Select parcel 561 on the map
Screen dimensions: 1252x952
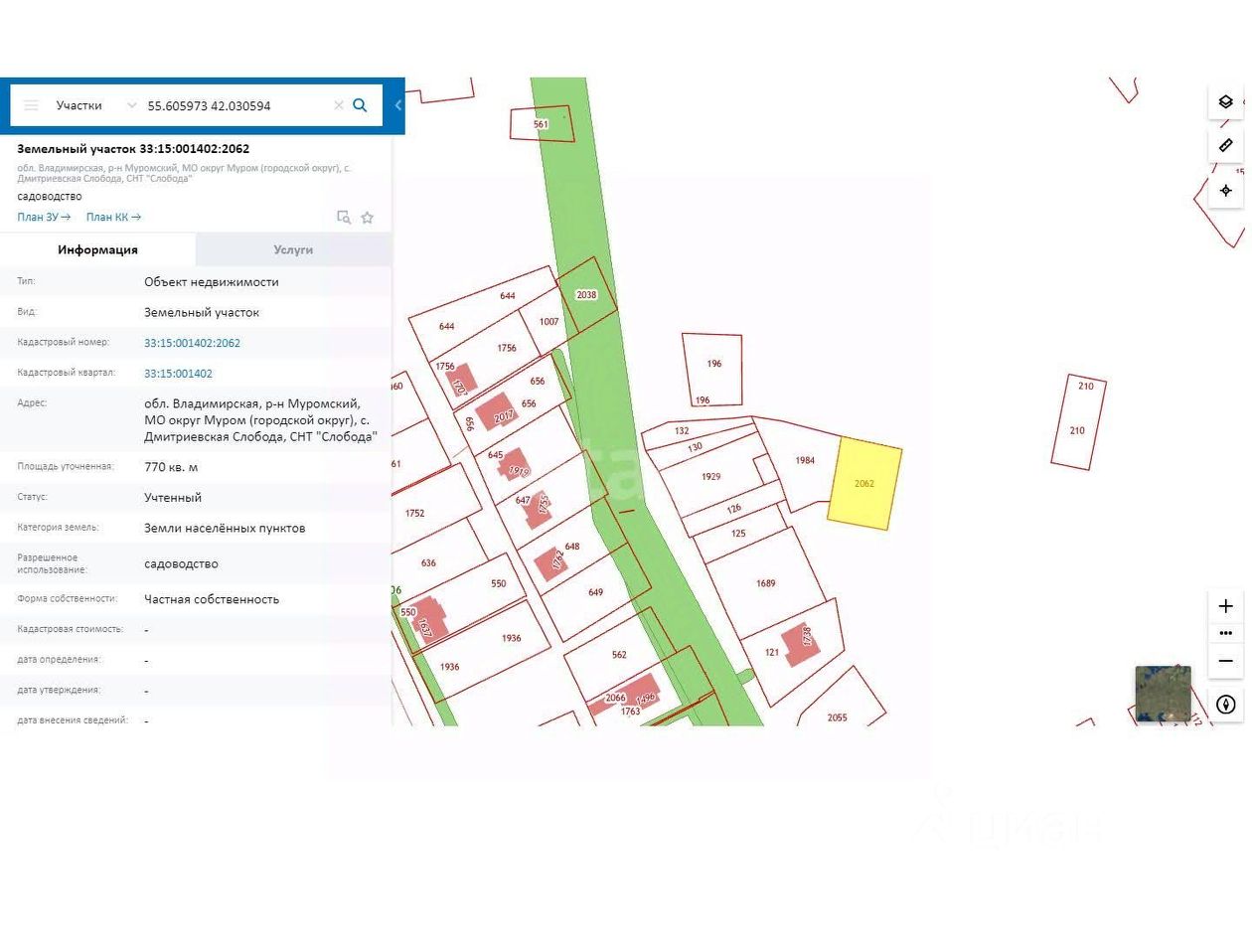click(541, 124)
